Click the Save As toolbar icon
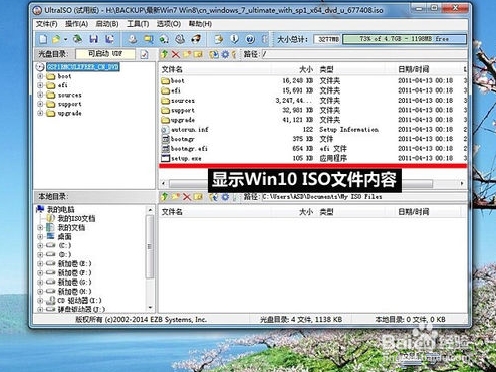The width and height of the screenshot is (496, 372). (109, 39)
